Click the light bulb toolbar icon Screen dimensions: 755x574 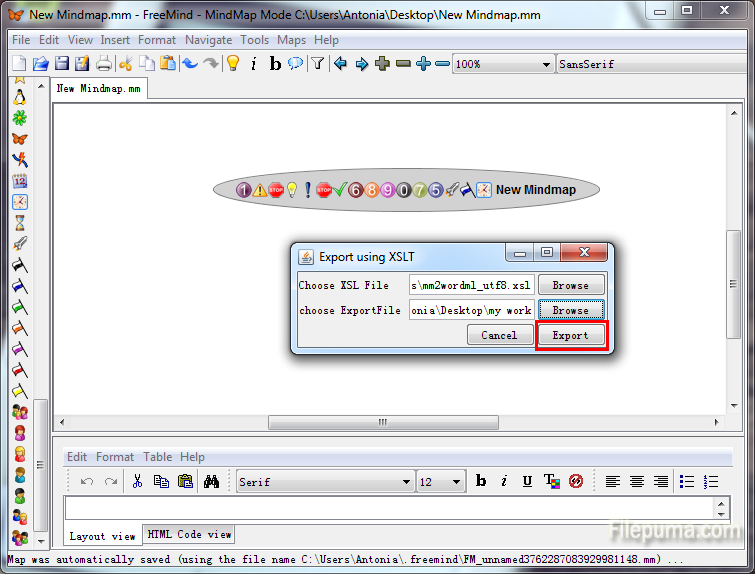coord(232,64)
